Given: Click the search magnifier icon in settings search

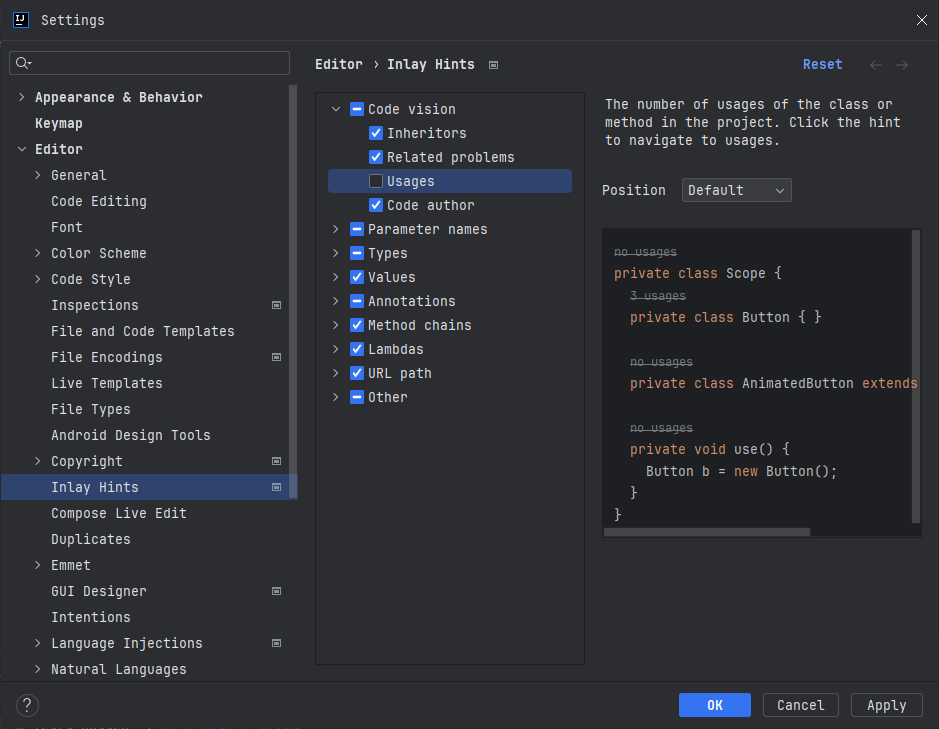Looking at the screenshot, I should pyautogui.click(x=23, y=63).
